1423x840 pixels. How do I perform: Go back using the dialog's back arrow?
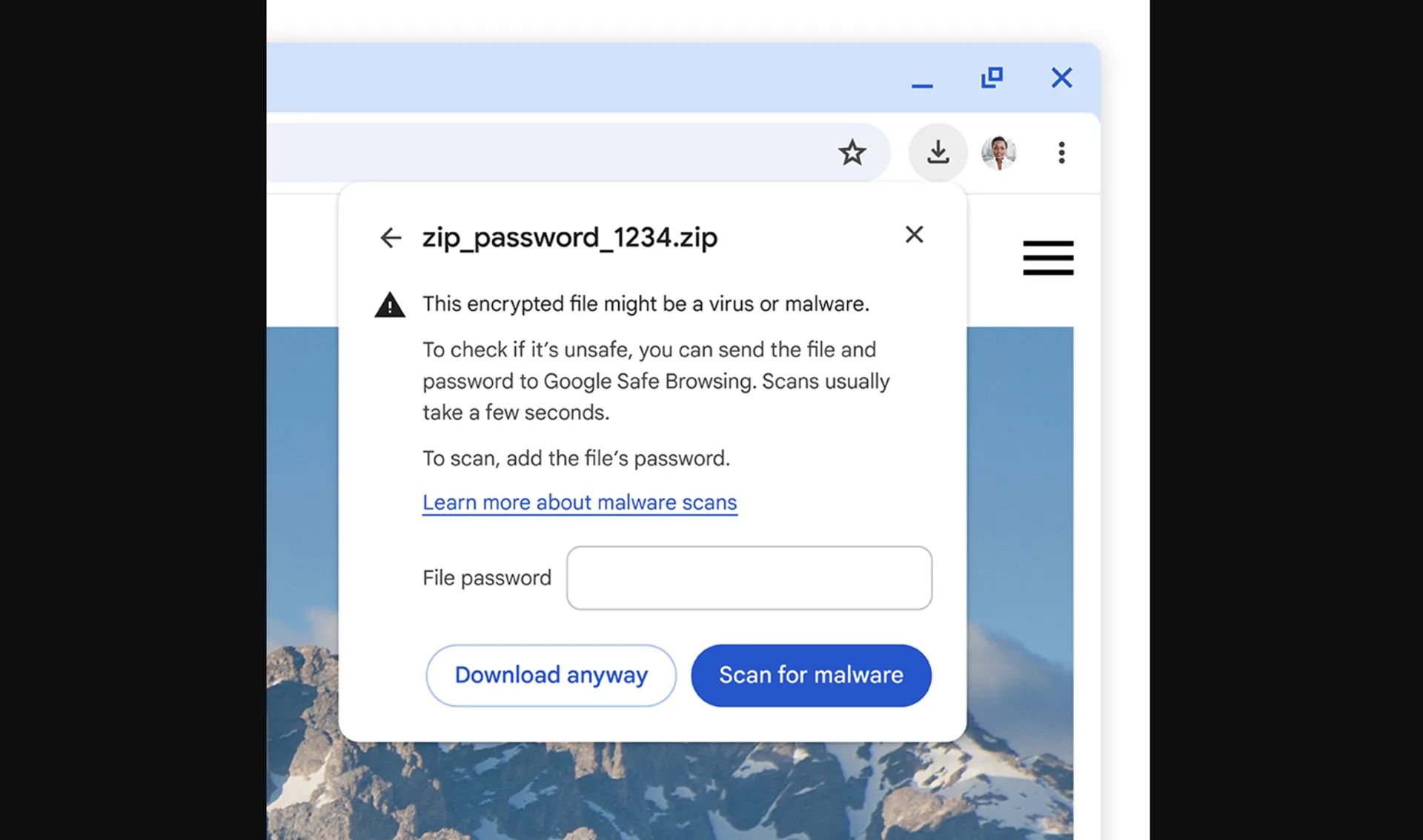391,238
